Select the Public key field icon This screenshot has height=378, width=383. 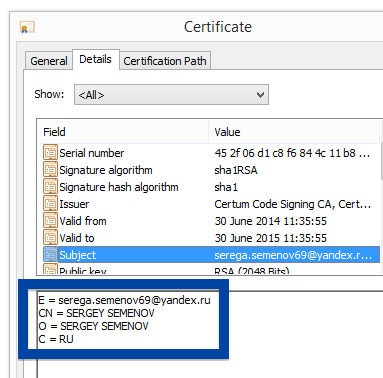tap(50, 269)
